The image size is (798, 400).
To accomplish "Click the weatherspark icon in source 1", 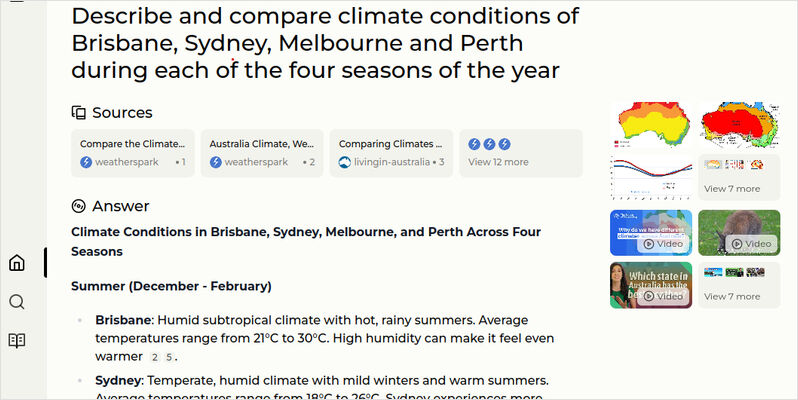I will click(x=86, y=162).
